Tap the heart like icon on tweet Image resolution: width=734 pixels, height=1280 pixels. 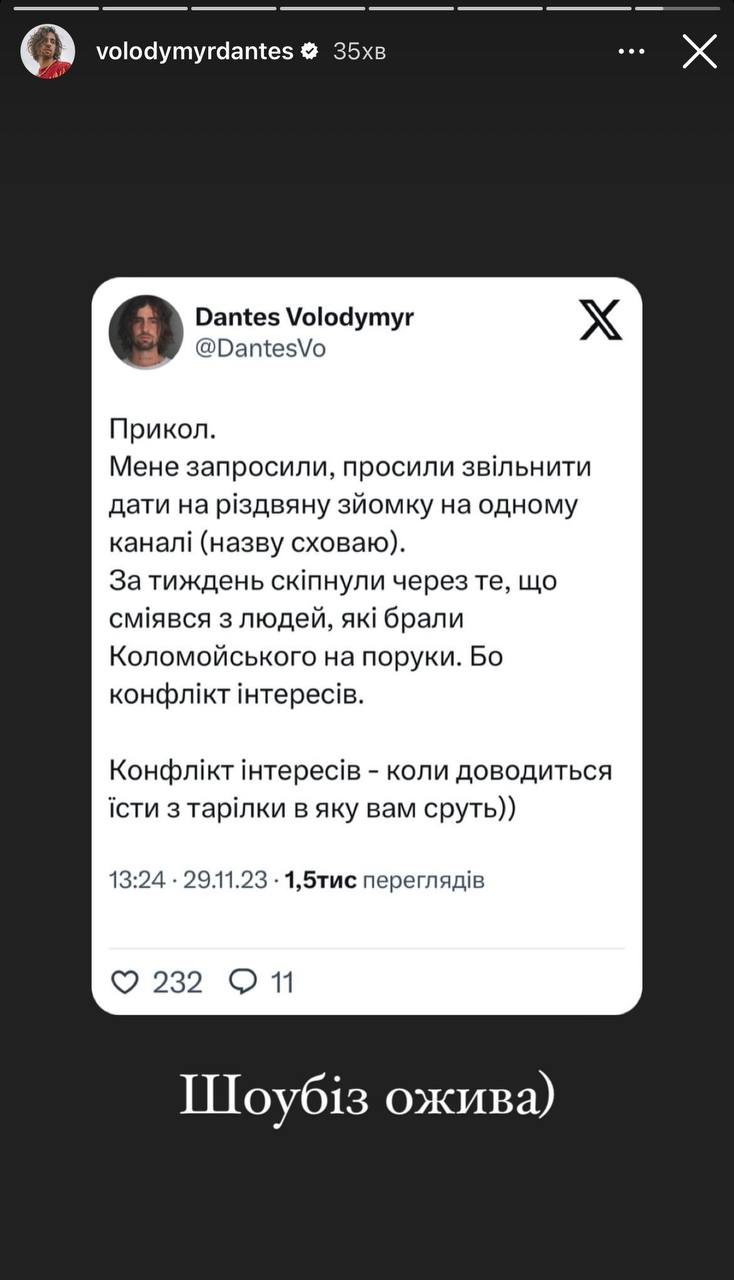point(124,982)
